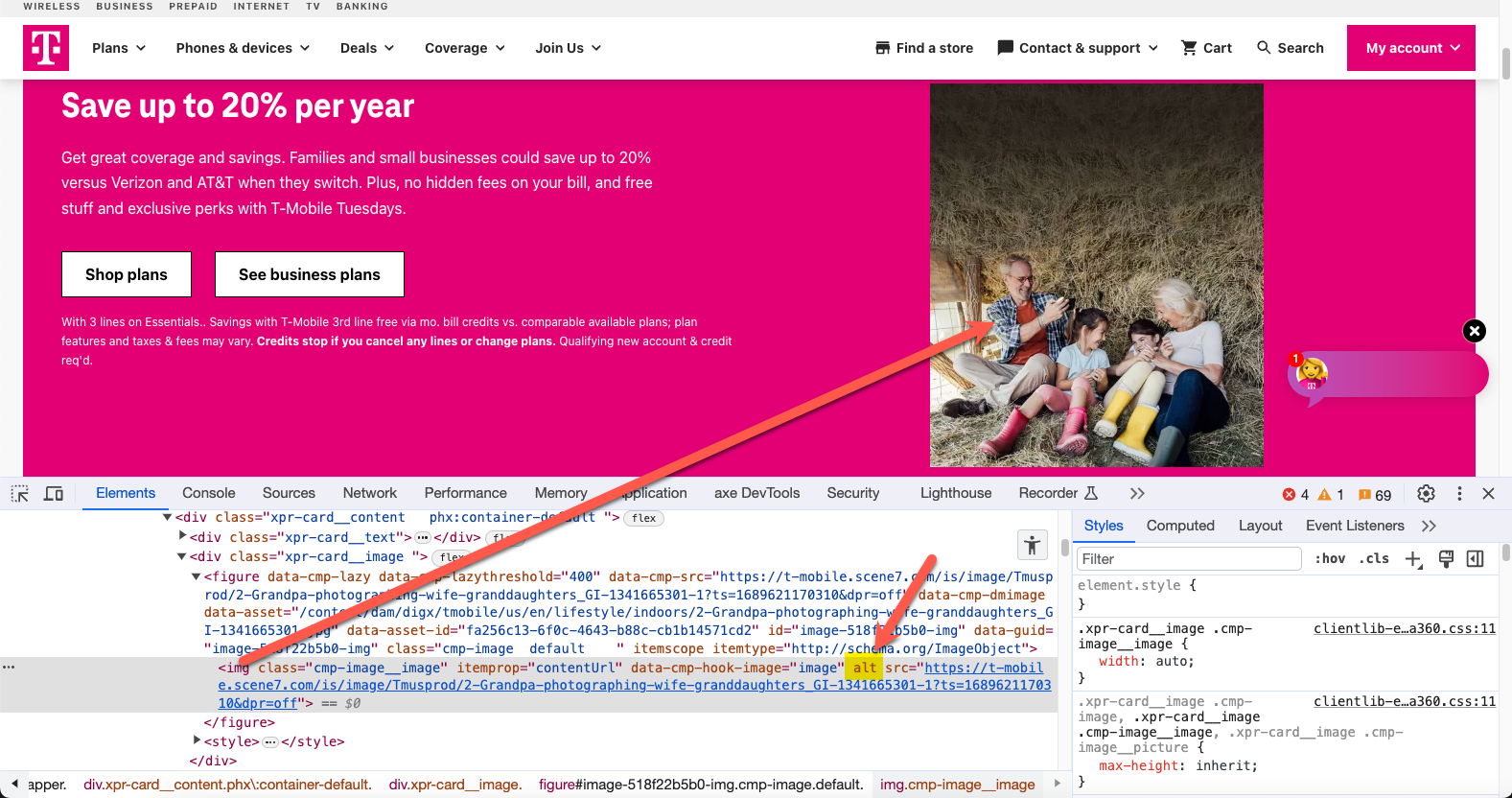Open Contact & support dropdown
1512x798 pixels.
point(1078,48)
